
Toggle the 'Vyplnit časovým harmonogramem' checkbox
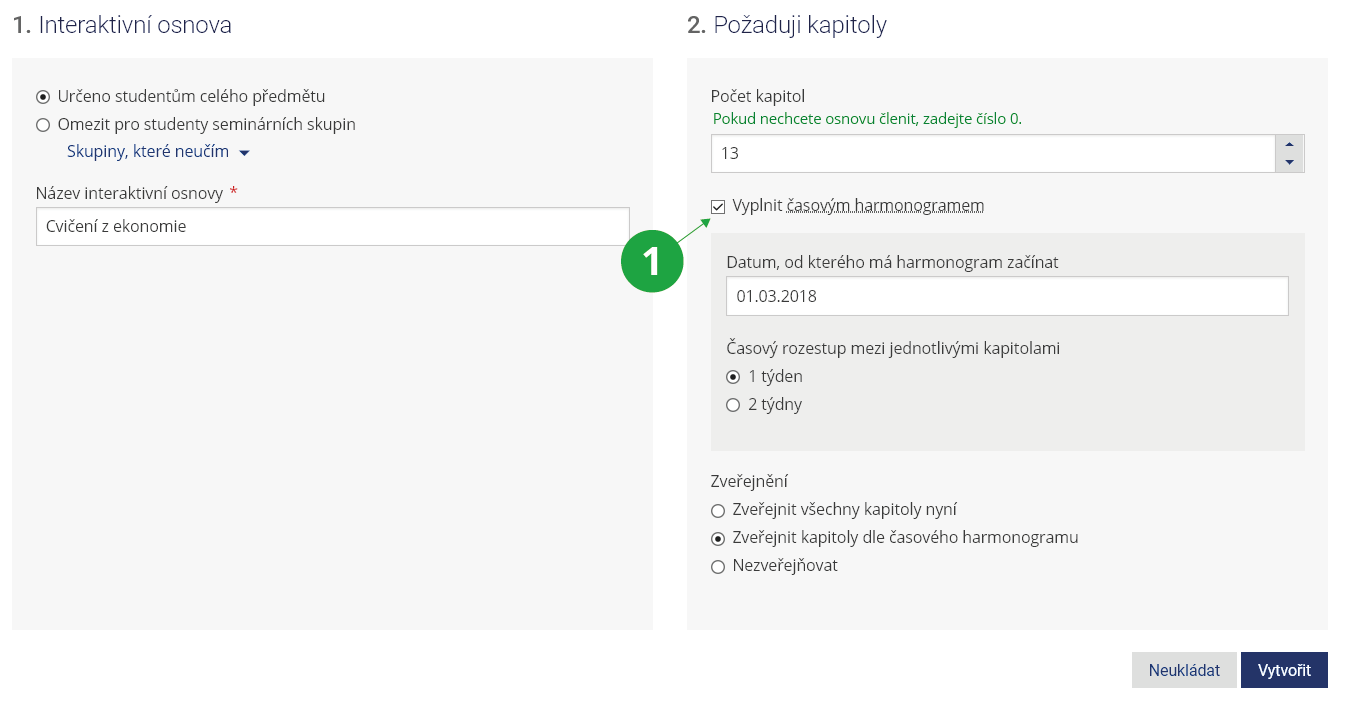tap(718, 207)
